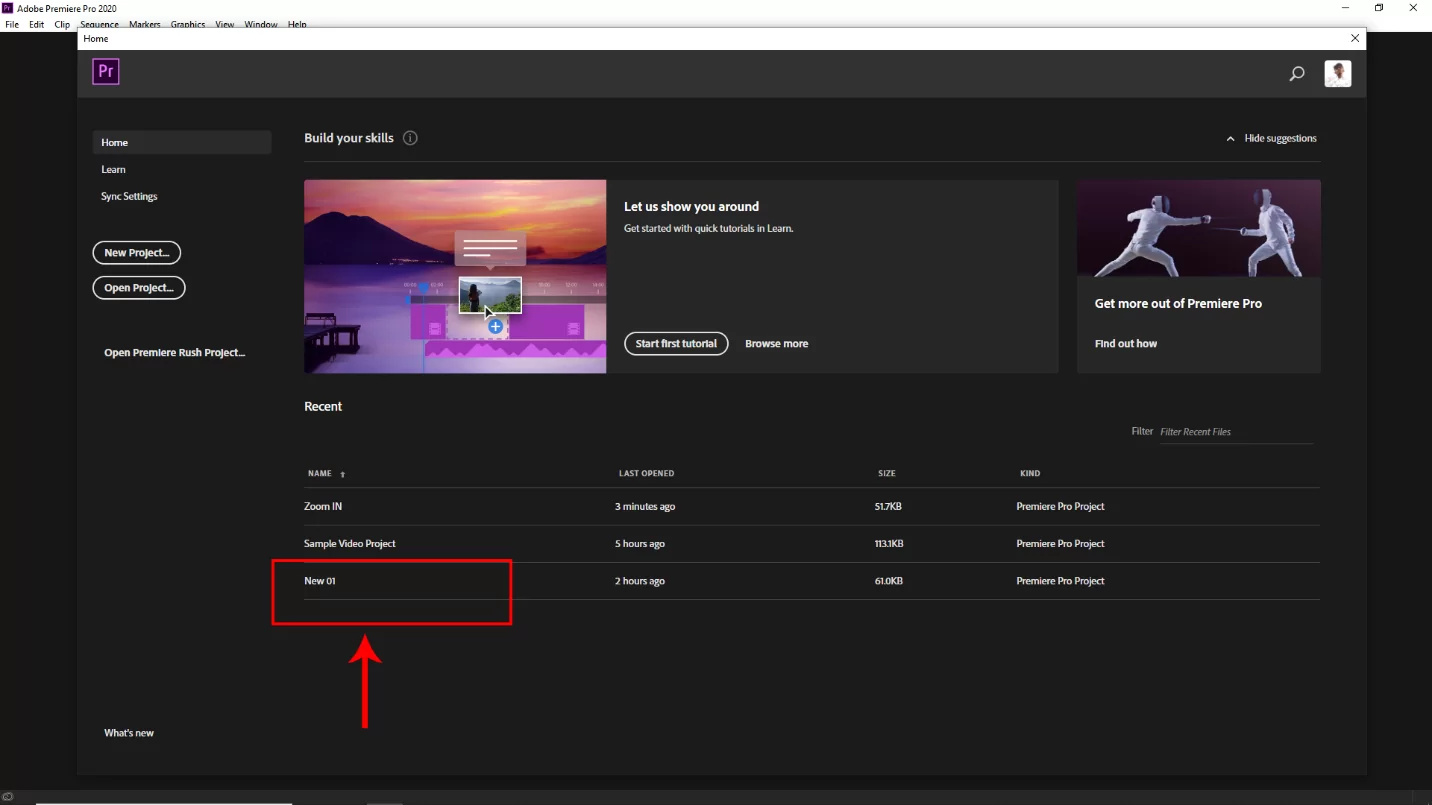Sort by Kind column header

(1030, 473)
